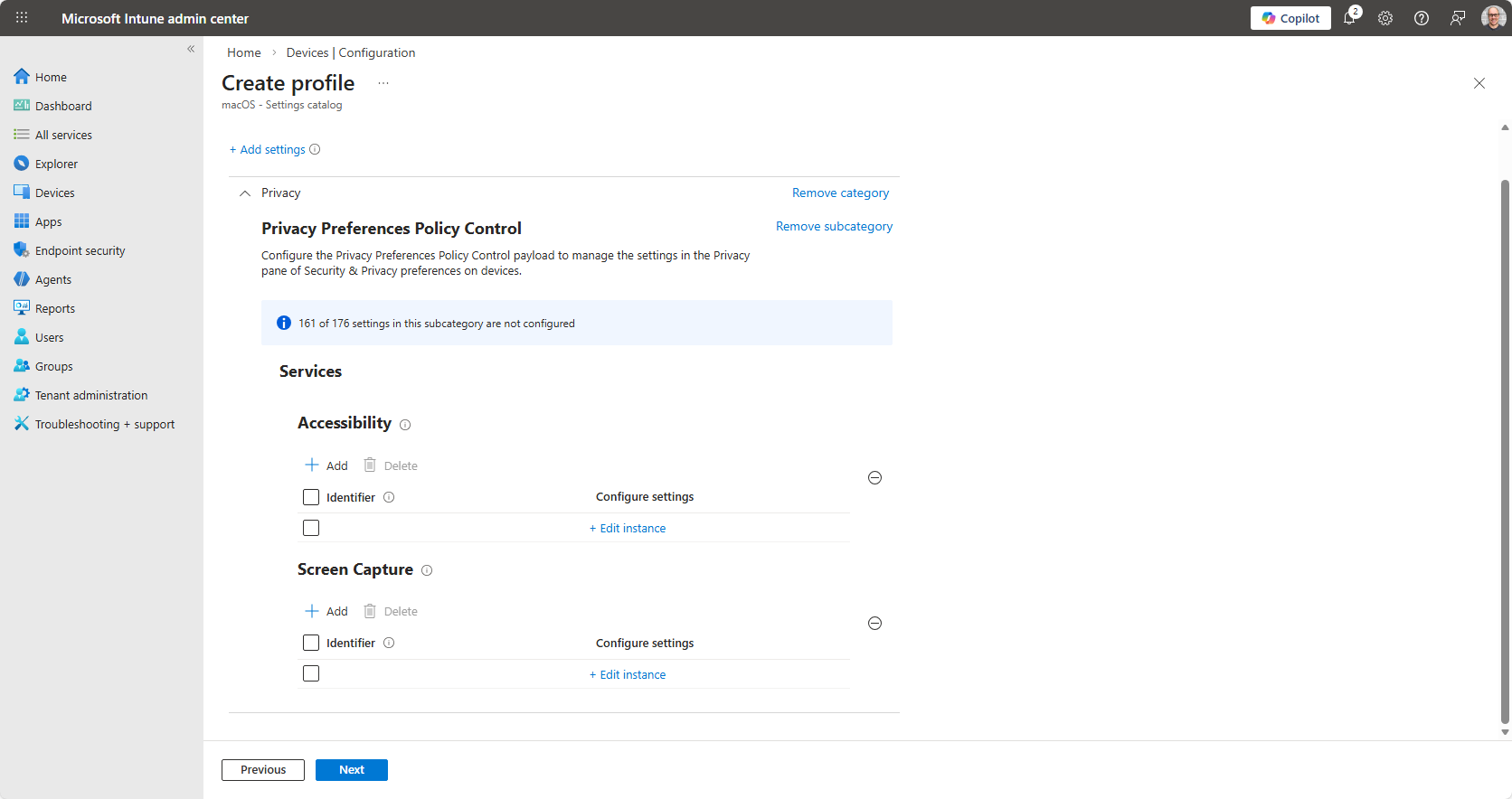The height and width of the screenshot is (799, 1512).
Task: Collapse the Privacy category chevron
Action: pos(245,193)
